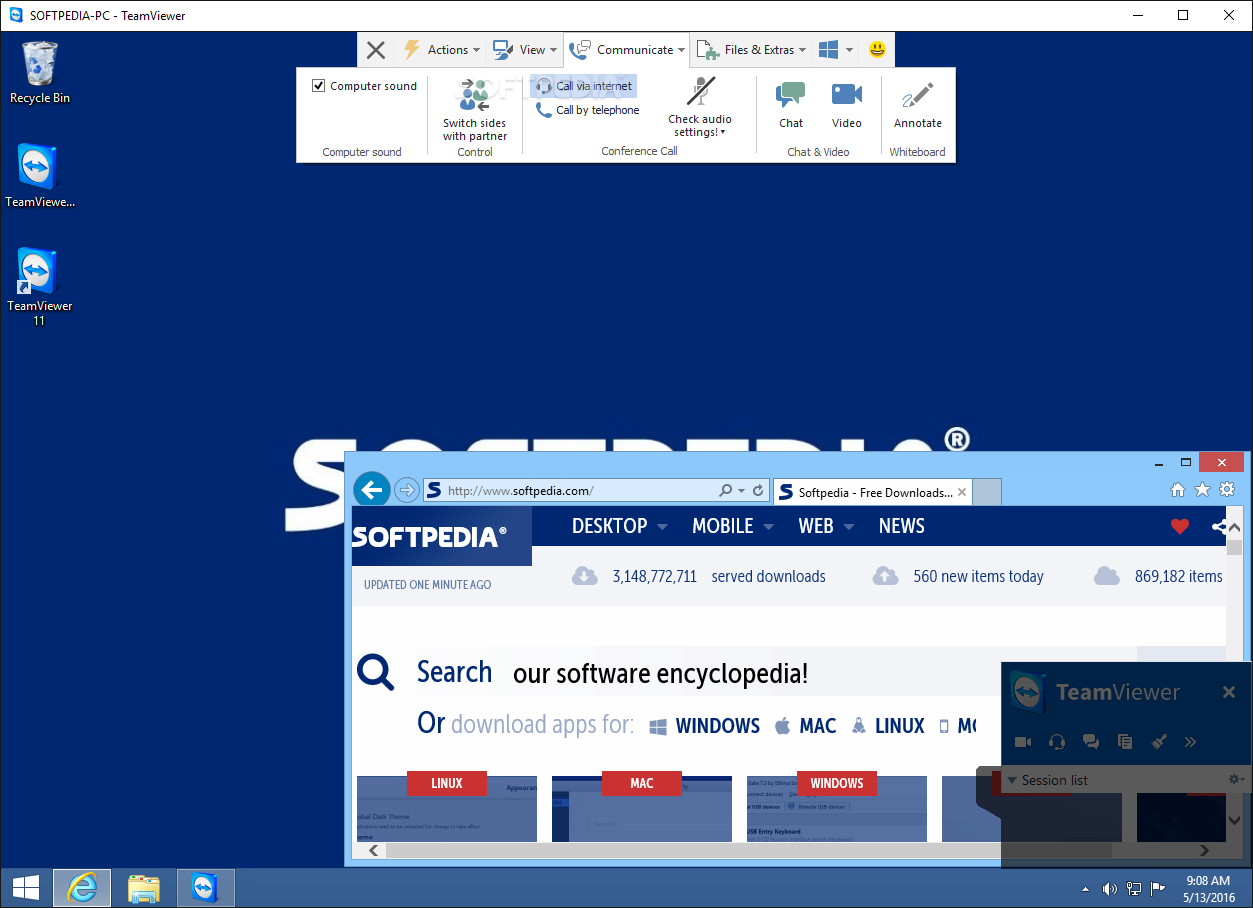Viewport: 1253px width, 908px height.
Task: Click TeamViewer panel whiteboard brush icon
Action: [1158, 742]
